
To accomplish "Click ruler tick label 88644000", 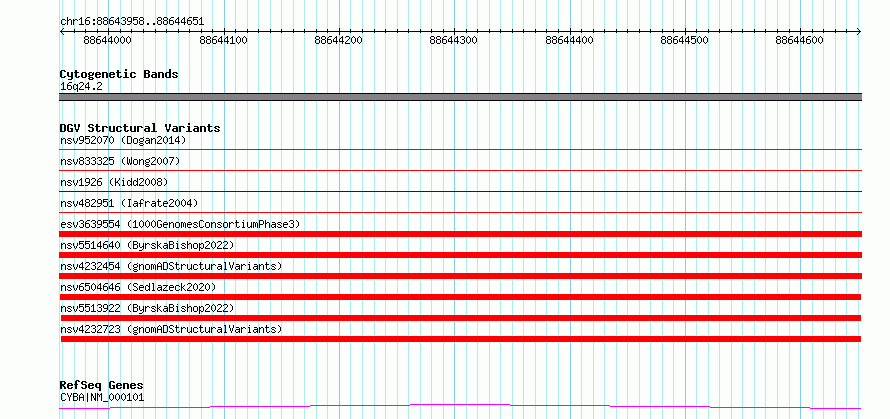I will click(107, 40).
